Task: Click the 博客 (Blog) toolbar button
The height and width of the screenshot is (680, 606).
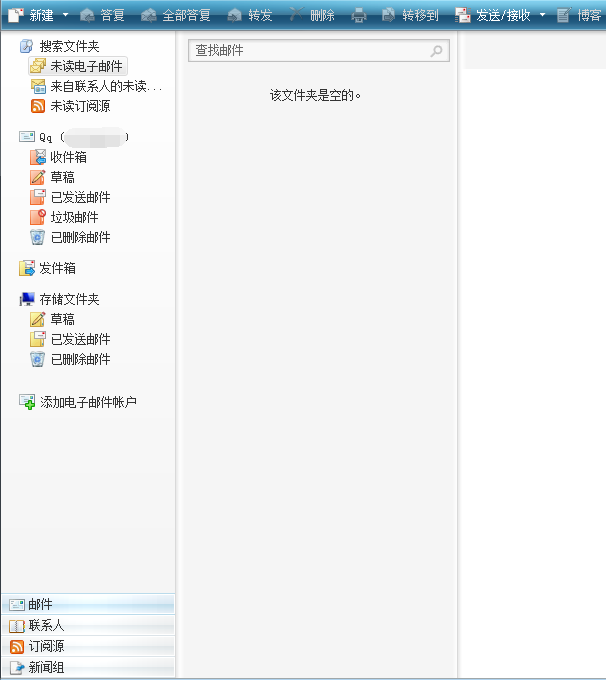Action: pos(580,15)
